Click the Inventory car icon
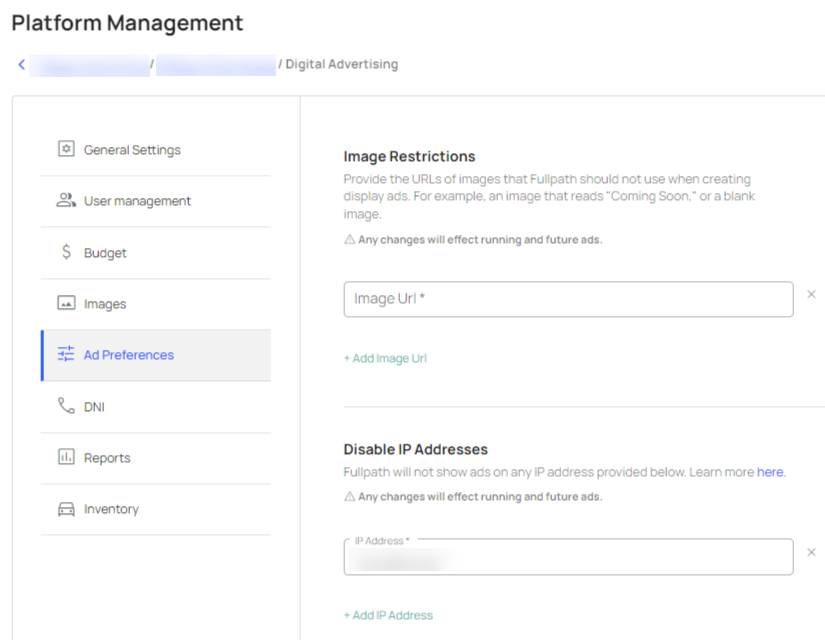The width and height of the screenshot is (825, 640). point(66,509)
